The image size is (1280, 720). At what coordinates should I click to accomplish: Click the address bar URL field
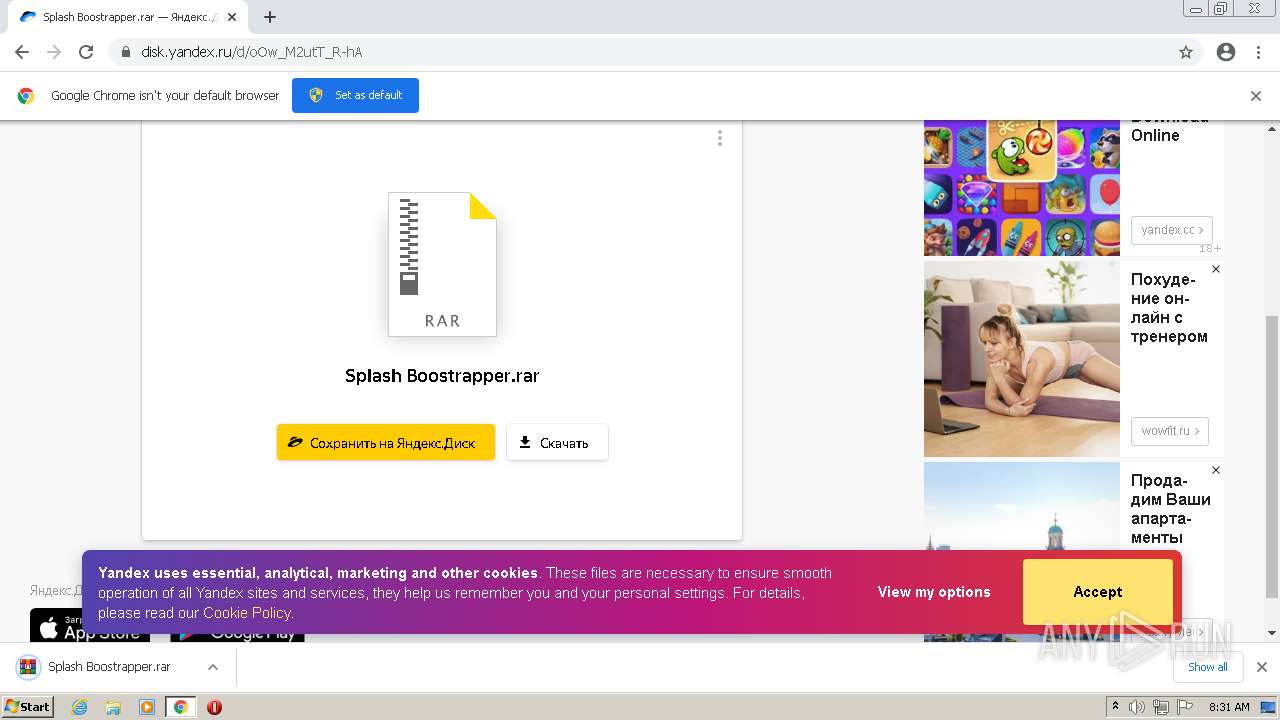640,52
